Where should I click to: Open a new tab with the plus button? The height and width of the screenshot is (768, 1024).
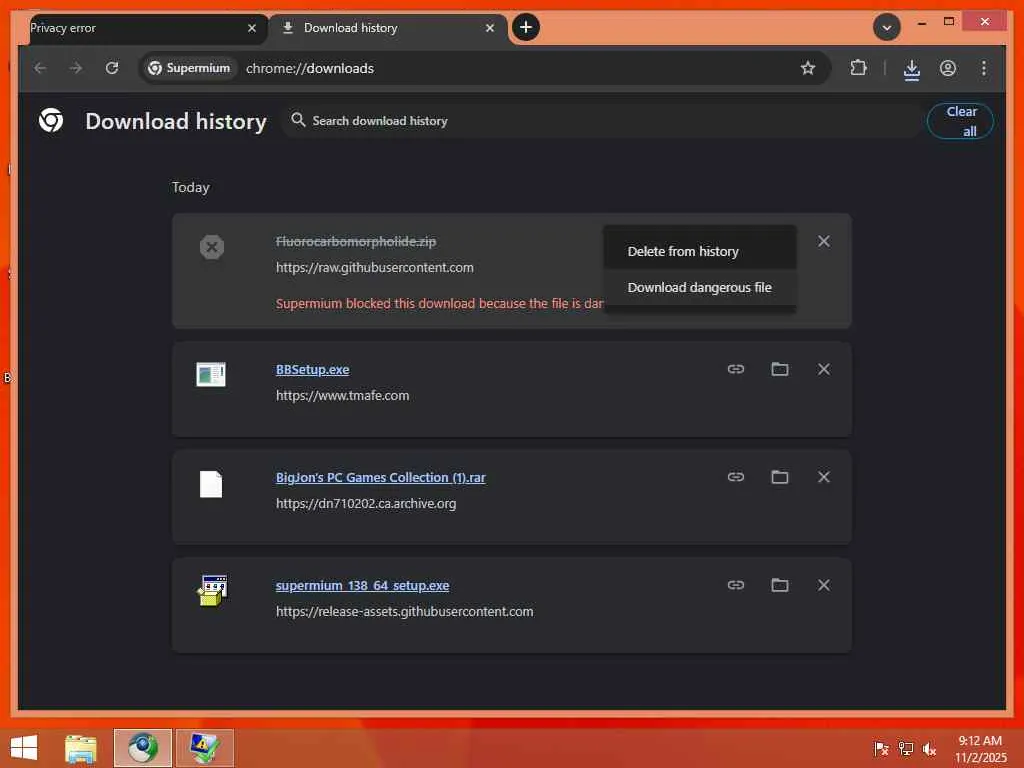pyautogui.click(x=526, y=27)
